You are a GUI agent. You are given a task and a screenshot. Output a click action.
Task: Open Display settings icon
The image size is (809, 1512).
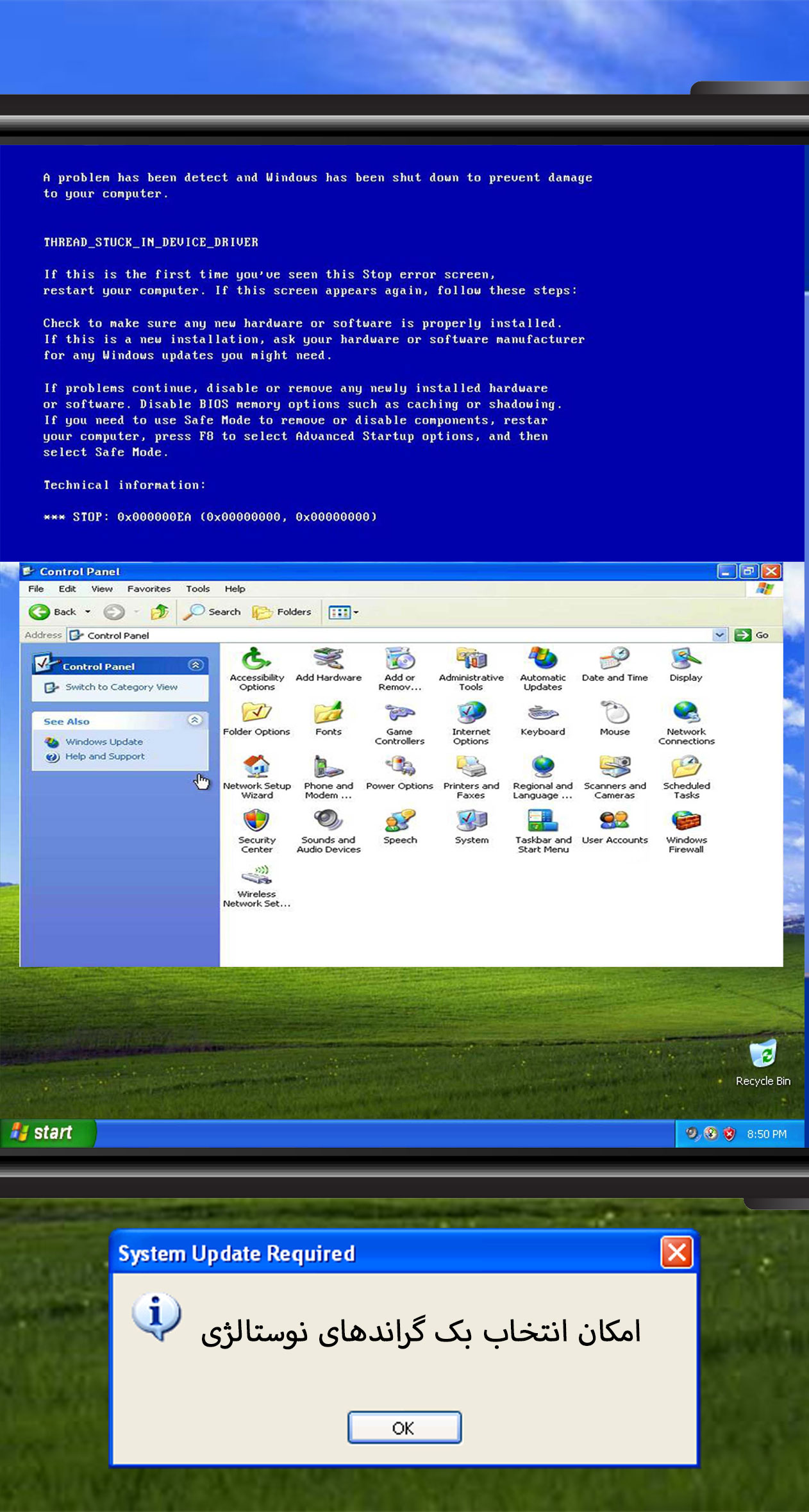tap(686, 664)
